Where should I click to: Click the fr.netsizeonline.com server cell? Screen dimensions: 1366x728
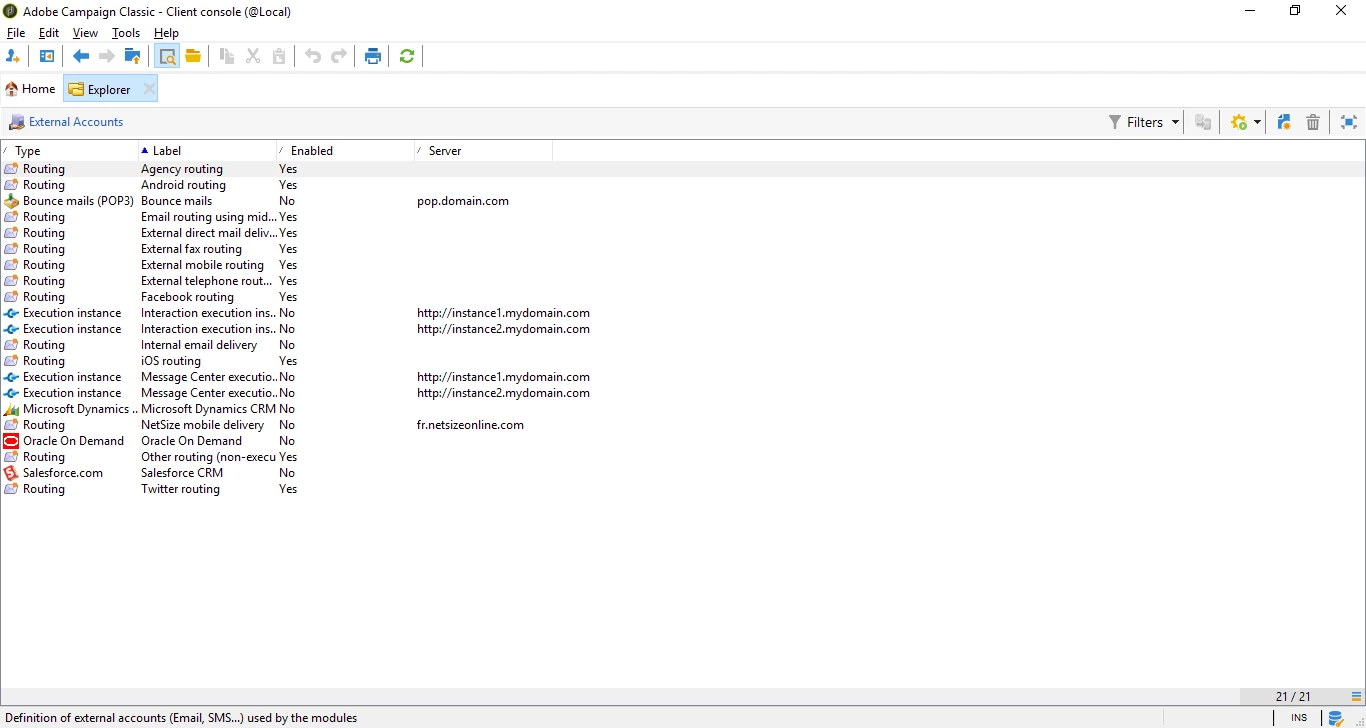[470, 425]
